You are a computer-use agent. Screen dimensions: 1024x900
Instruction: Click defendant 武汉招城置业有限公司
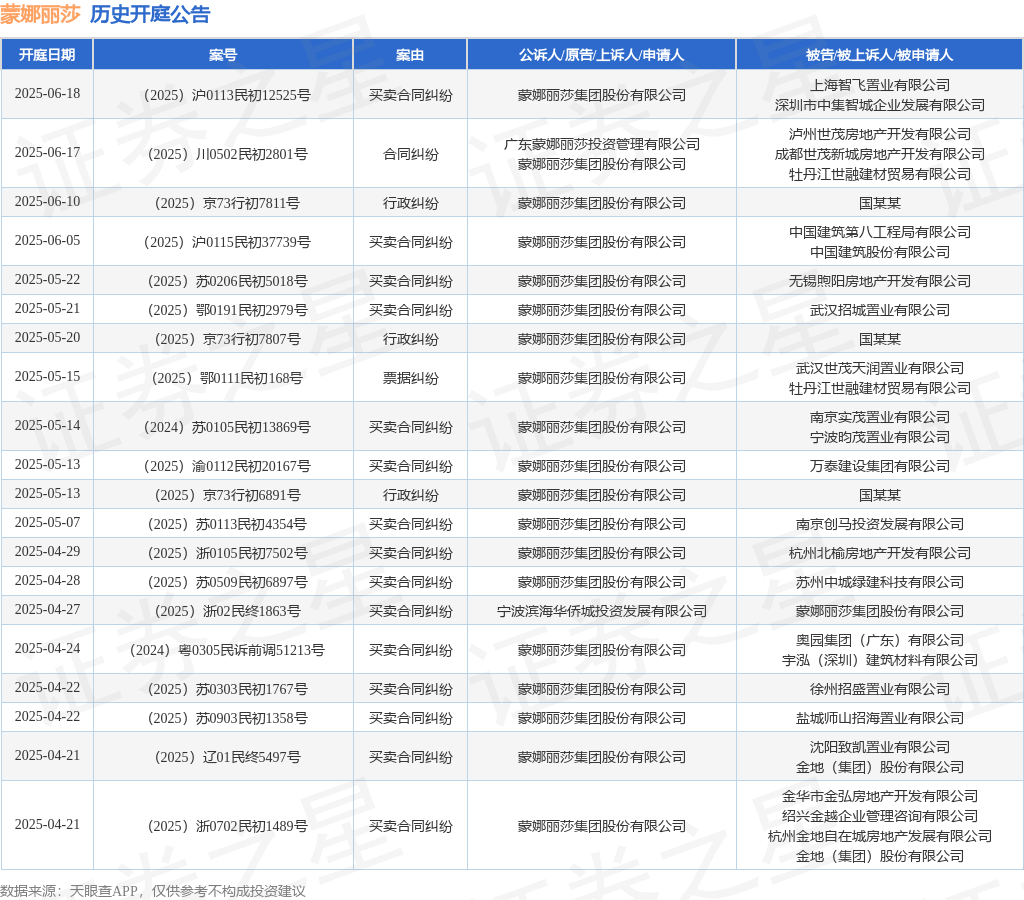coord(880,310)
